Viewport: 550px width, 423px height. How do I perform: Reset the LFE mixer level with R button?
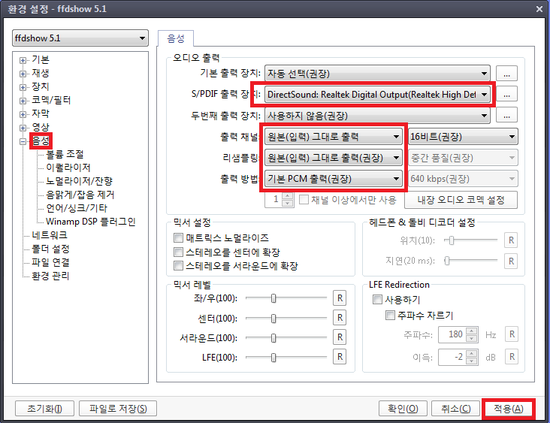coord(340,357)
